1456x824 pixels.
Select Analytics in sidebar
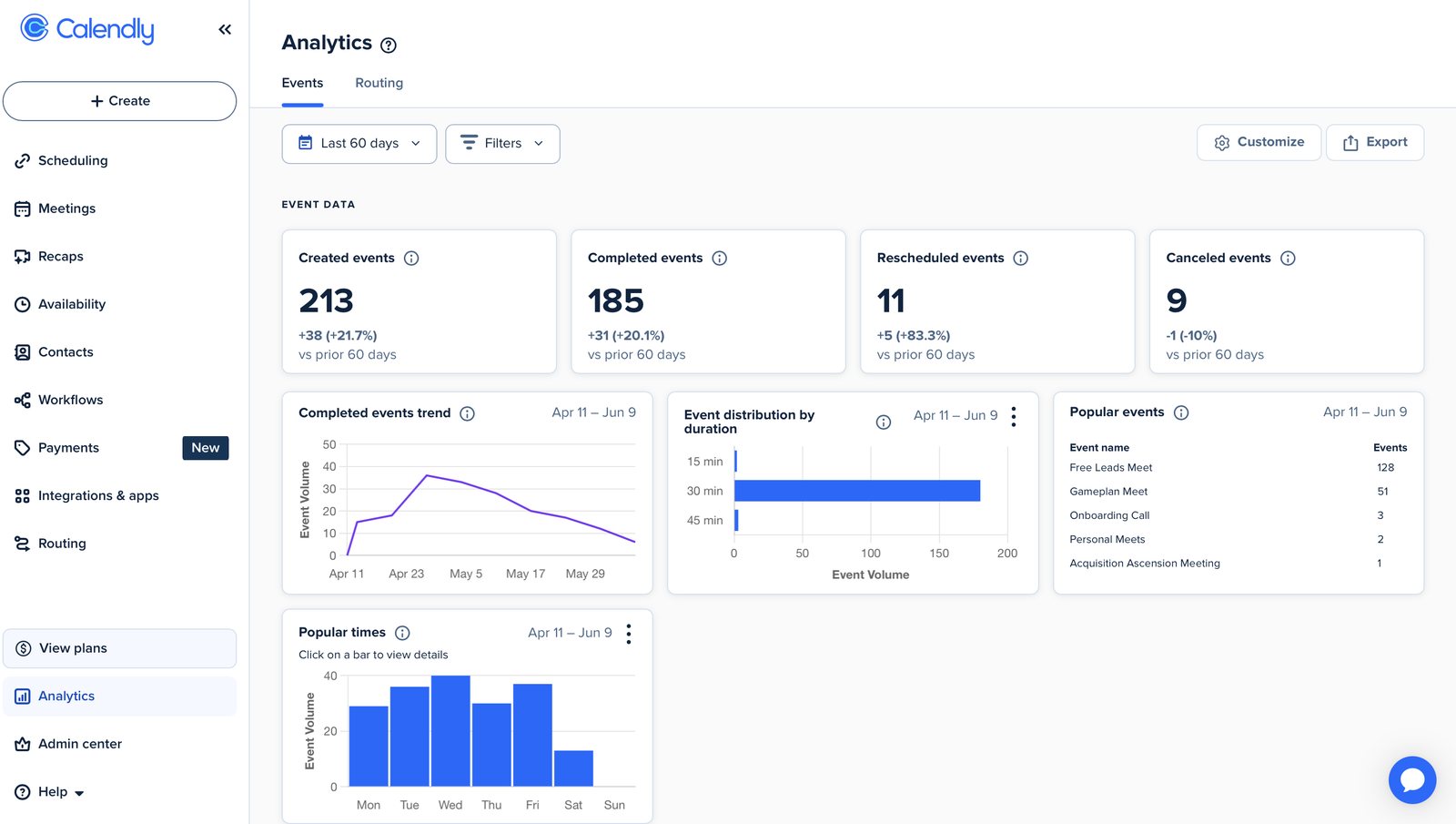click(x=119, y=697)
